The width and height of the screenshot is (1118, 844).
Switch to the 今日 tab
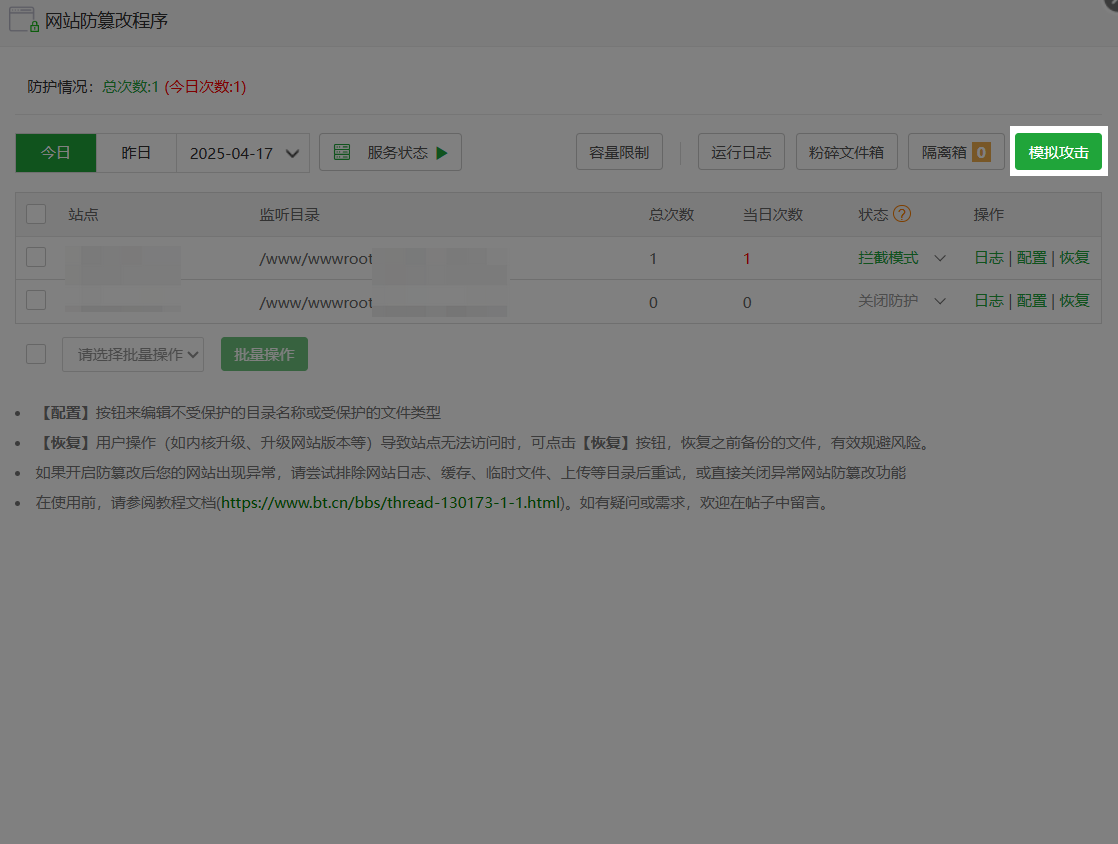coord(56,153)
